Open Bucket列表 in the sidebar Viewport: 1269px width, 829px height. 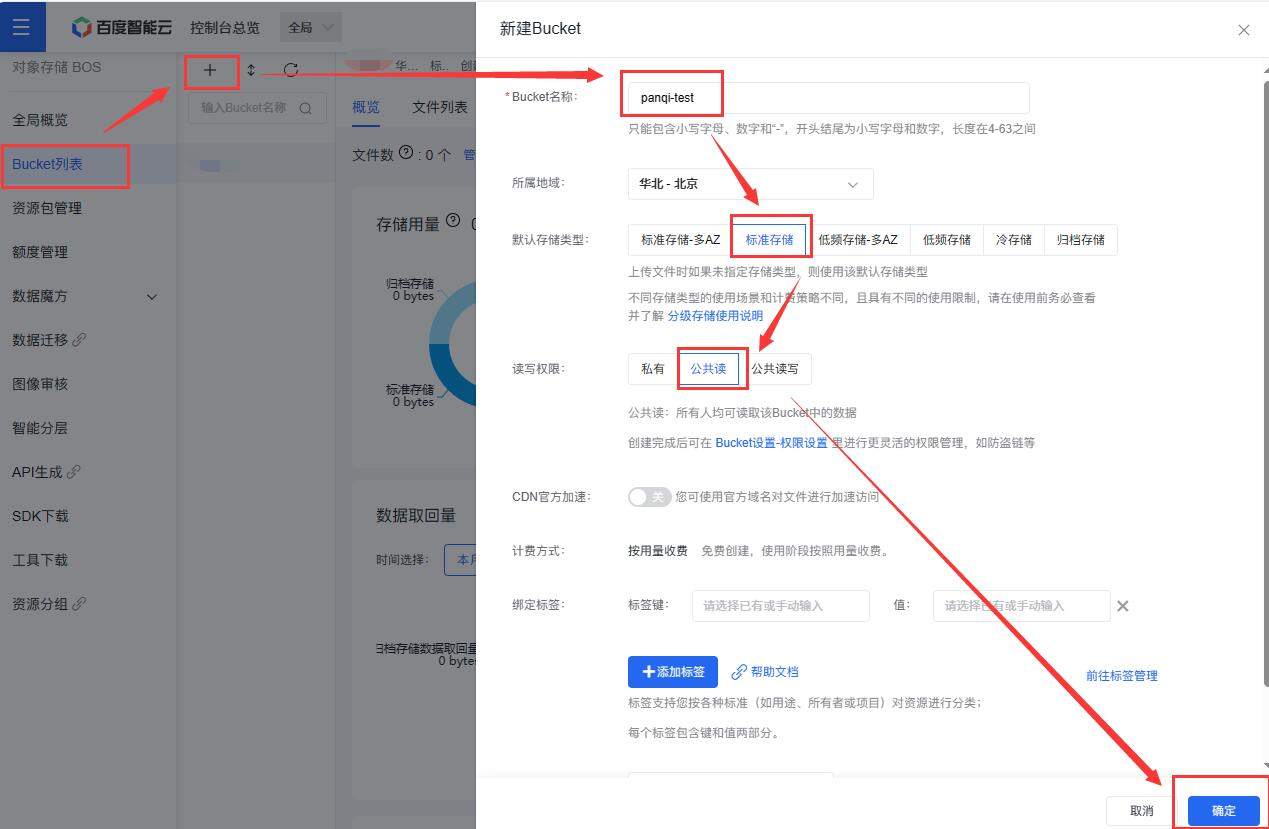click(65, 164)
